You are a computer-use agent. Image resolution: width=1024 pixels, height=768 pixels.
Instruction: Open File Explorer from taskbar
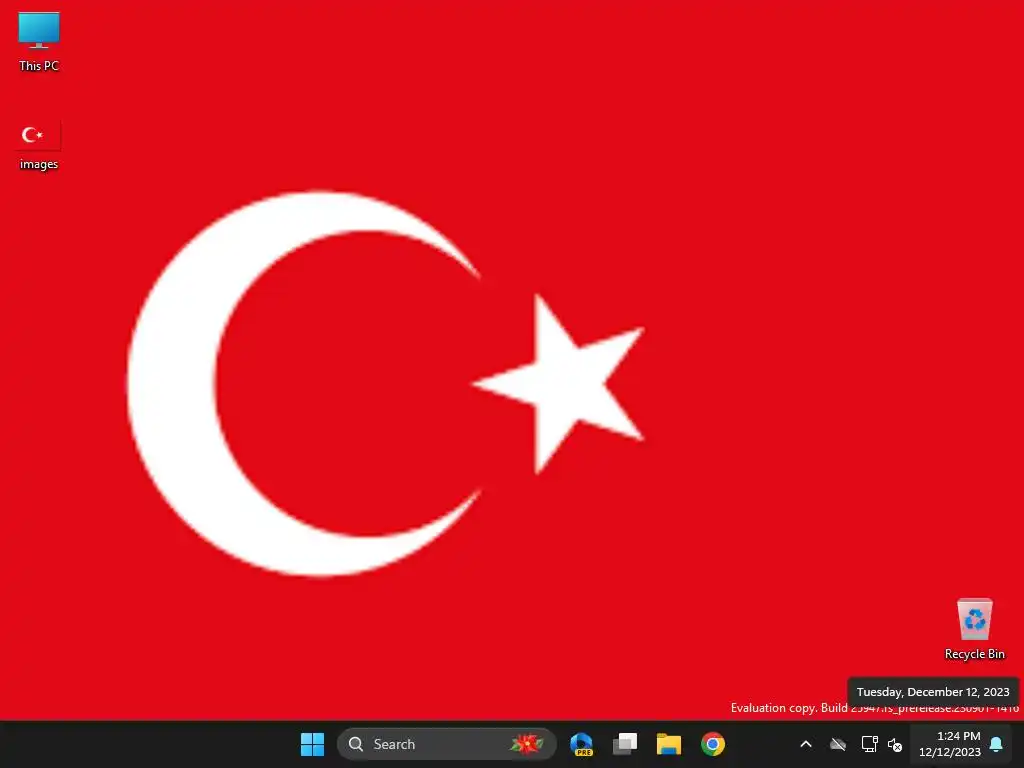[669, 744]
